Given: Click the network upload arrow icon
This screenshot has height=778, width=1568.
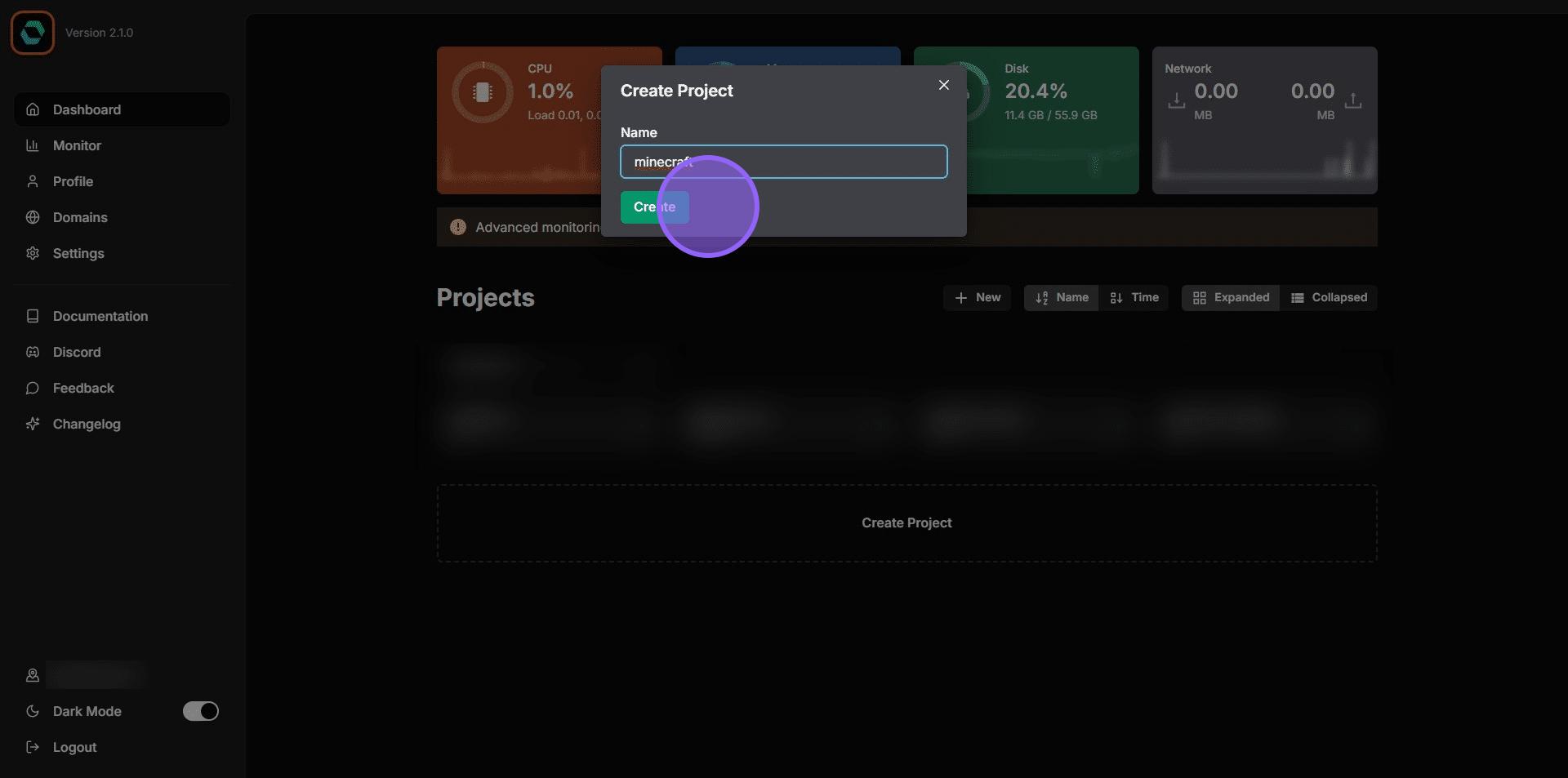Looking at the screenshot, I should point(1353,100).
